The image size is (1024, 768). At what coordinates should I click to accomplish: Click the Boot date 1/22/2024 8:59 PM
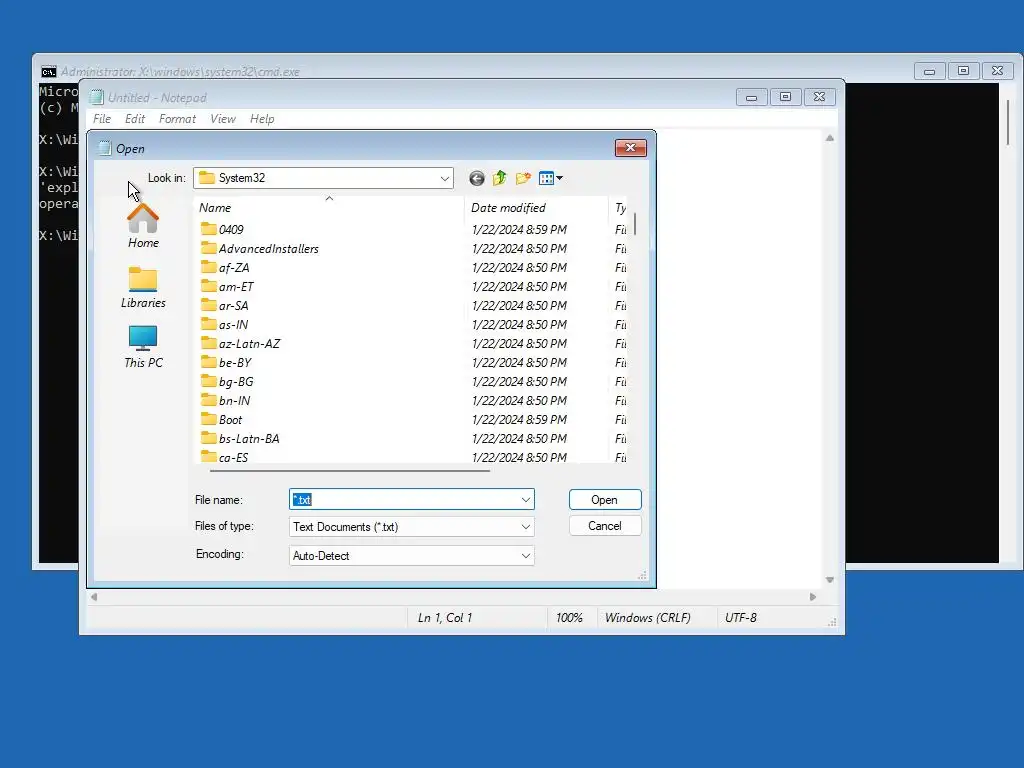[519, 419]
